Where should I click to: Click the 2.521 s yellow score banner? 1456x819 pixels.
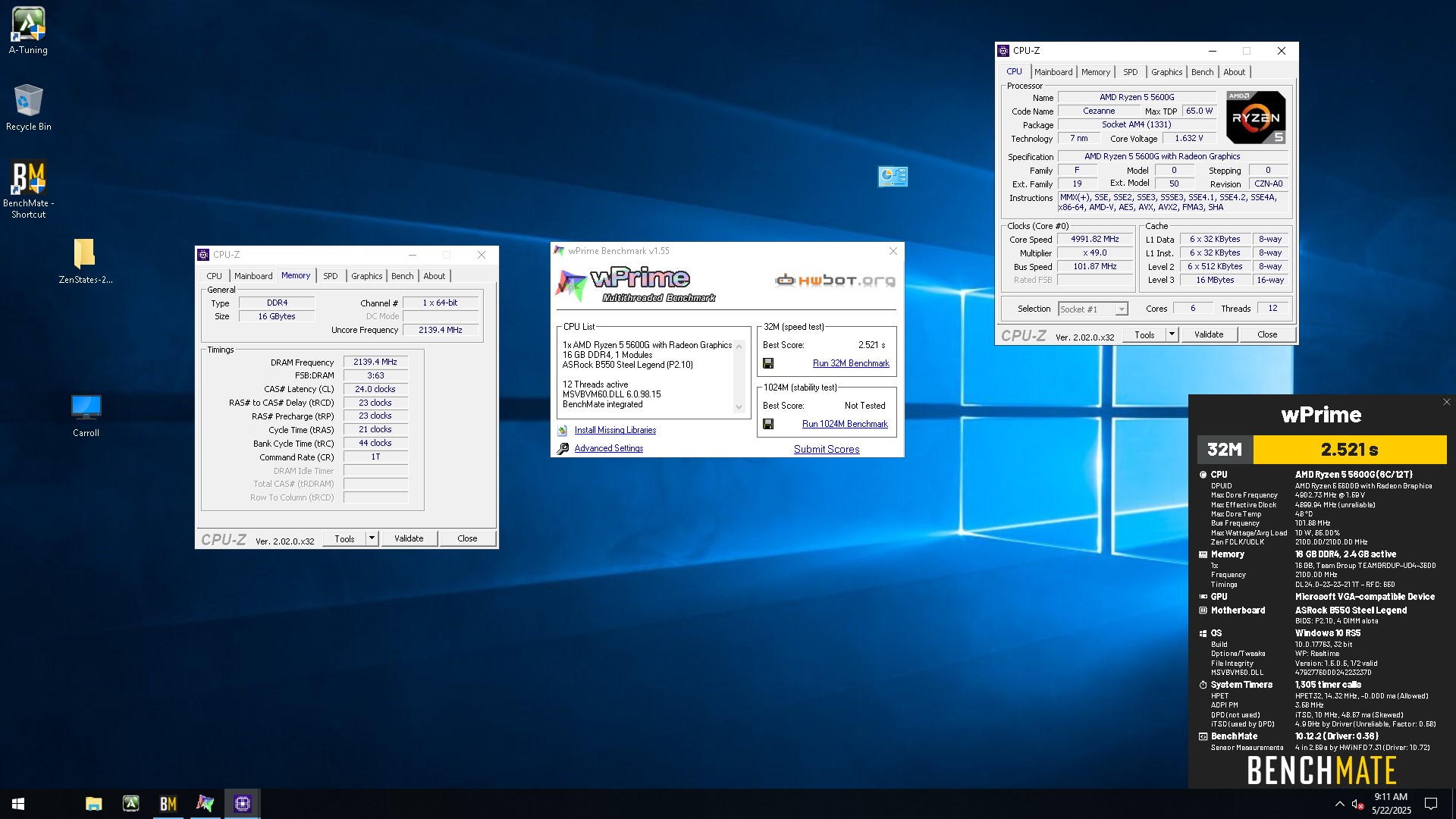pos(1350,450)
